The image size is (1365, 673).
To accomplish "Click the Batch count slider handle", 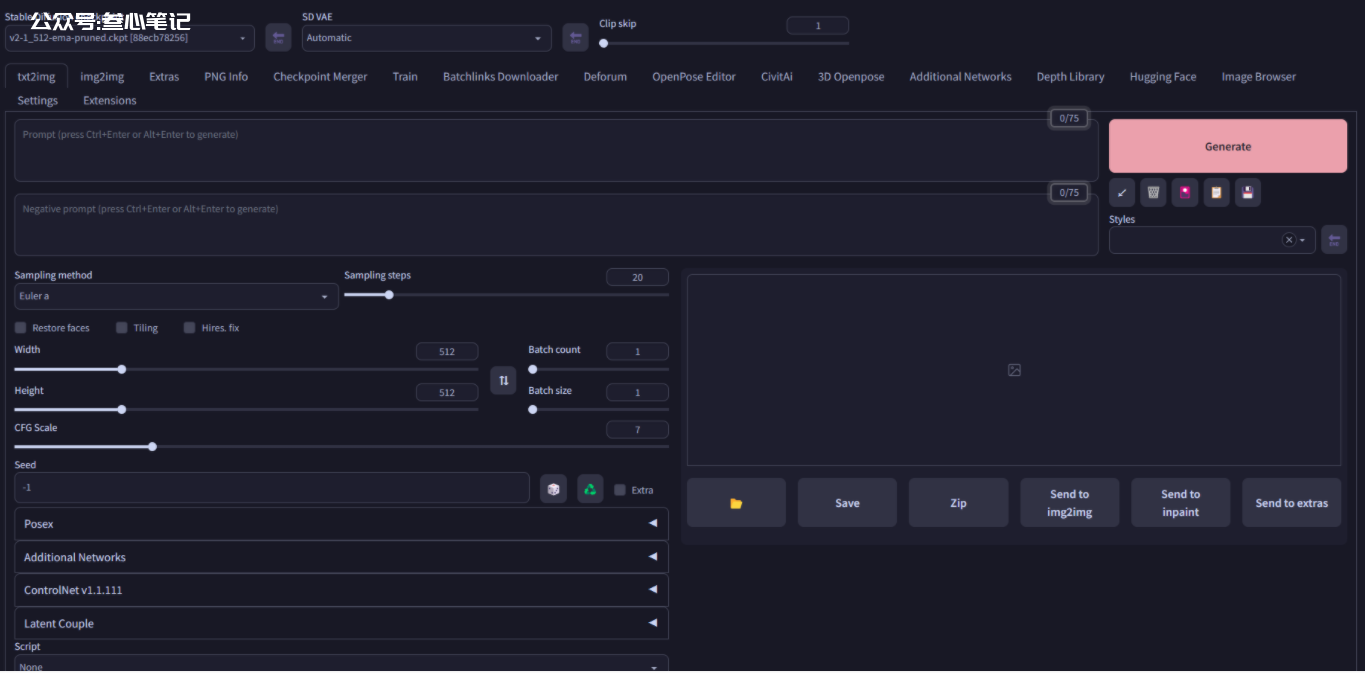I will pos(532,369).
